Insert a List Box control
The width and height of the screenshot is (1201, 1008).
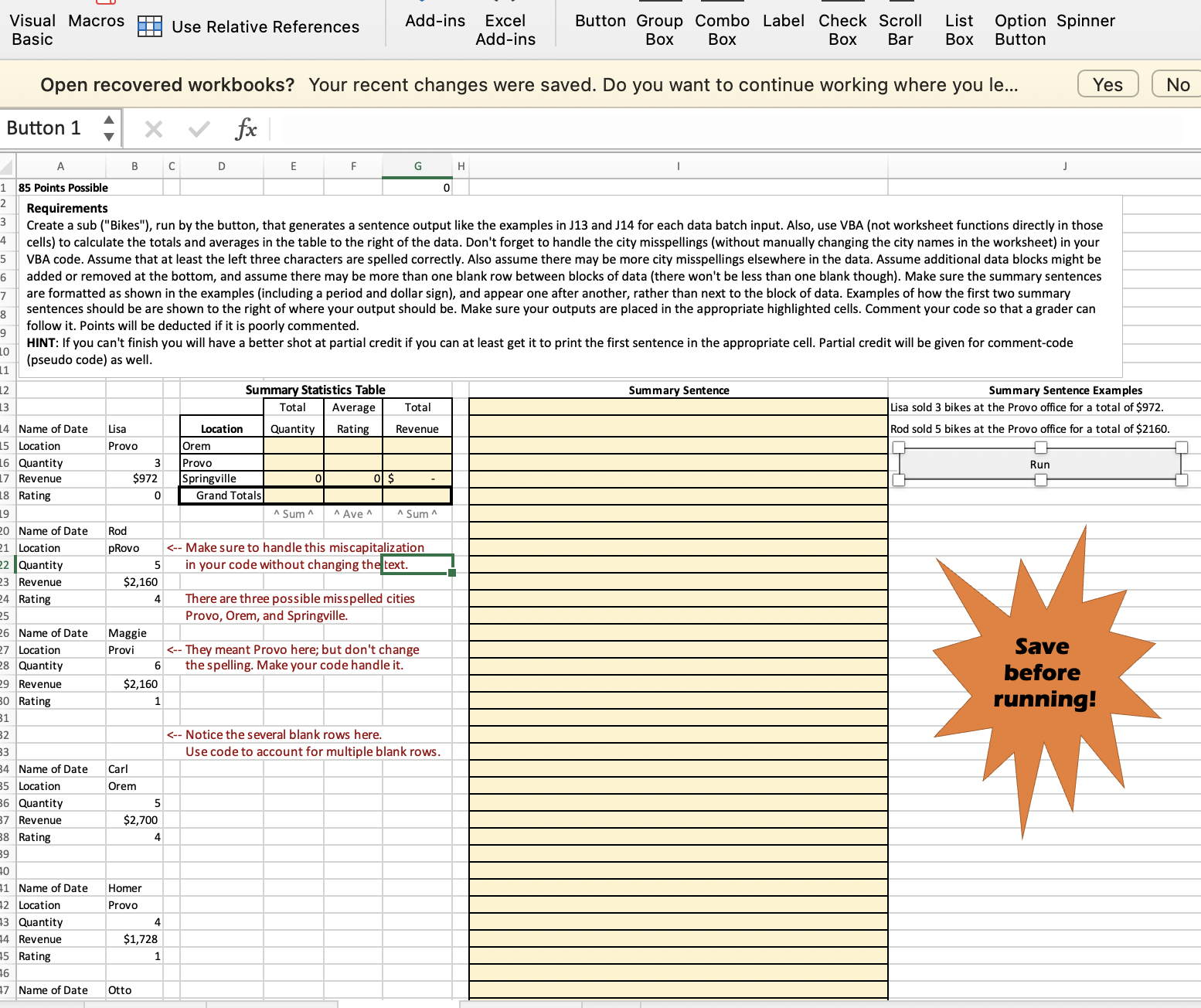pyautogui.click(x=958, y=29)
